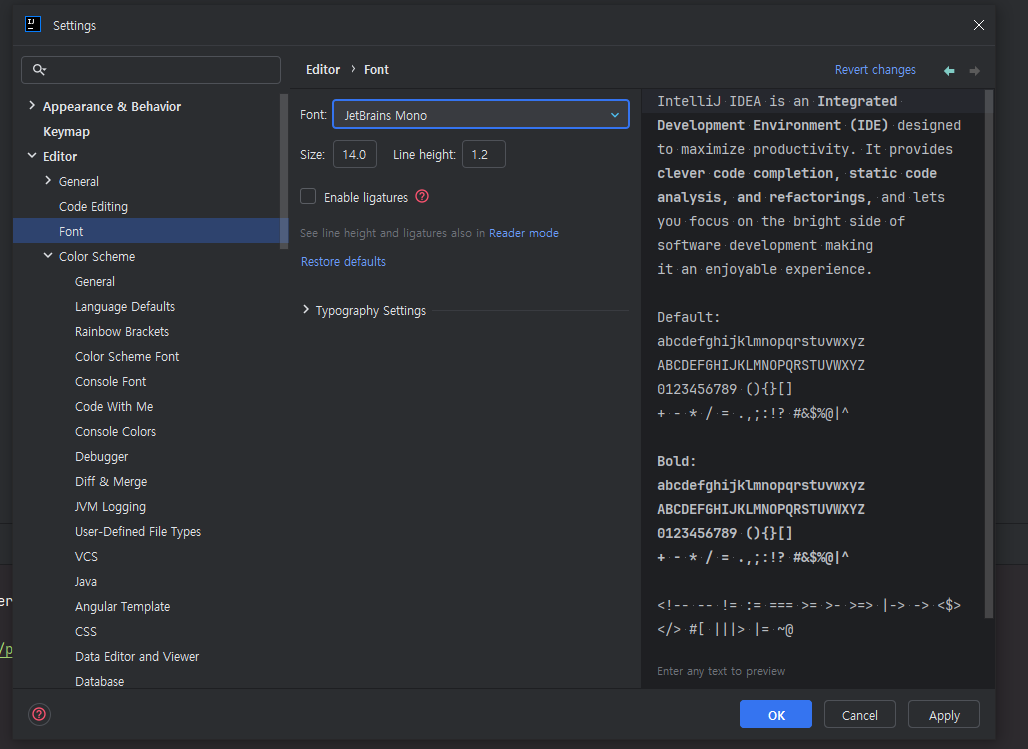The height and width of the screenshot is (749, 1028).
Task: Navigate back with the left arrow
Action: point(949,70)
